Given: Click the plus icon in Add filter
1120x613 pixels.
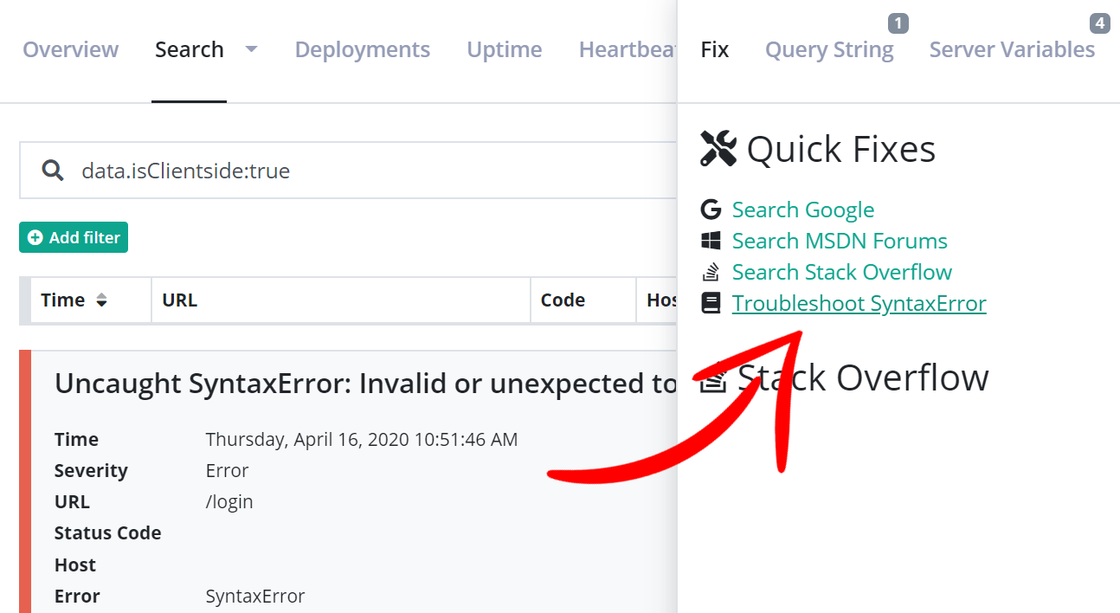Looking at the screenshot, I should pyautogui.click(x=35, y=237).
